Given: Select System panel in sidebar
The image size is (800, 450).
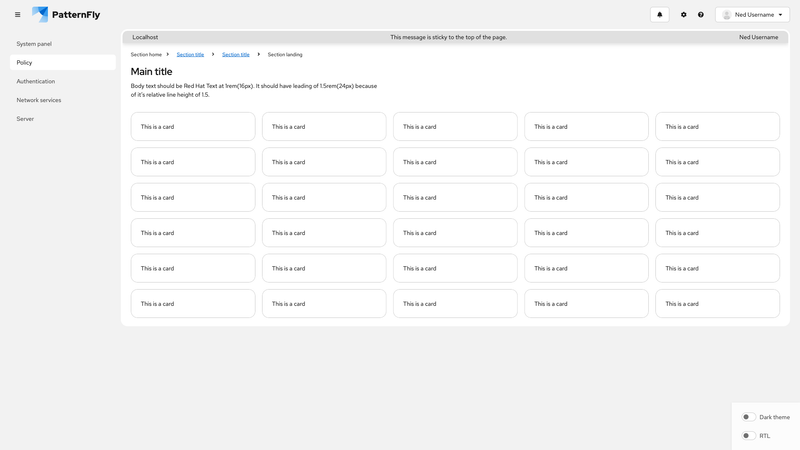Looking at the screenshot, I should pos(63,44).
